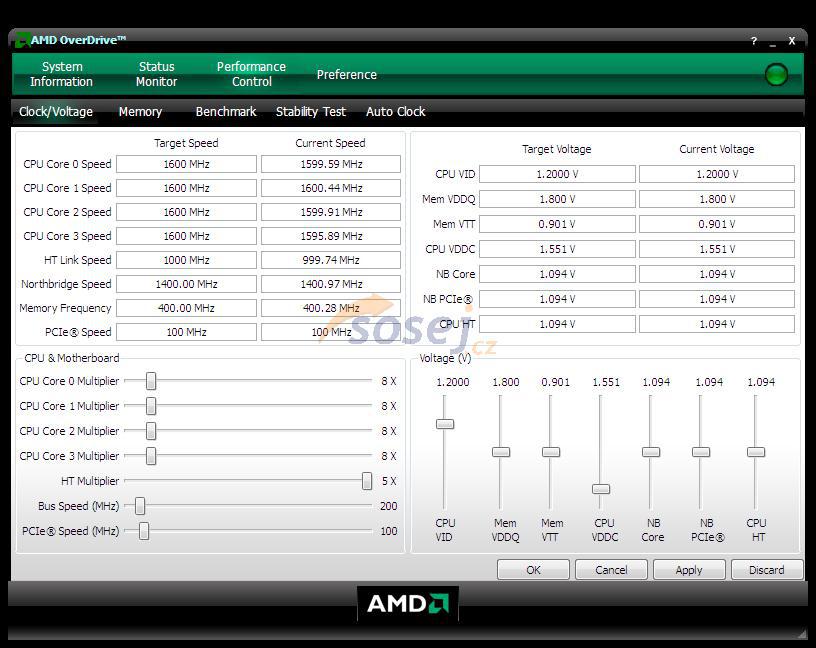816x648 pixels.
Task: Click the Bus Speed (MHz) slider handle
Action: 140,505
